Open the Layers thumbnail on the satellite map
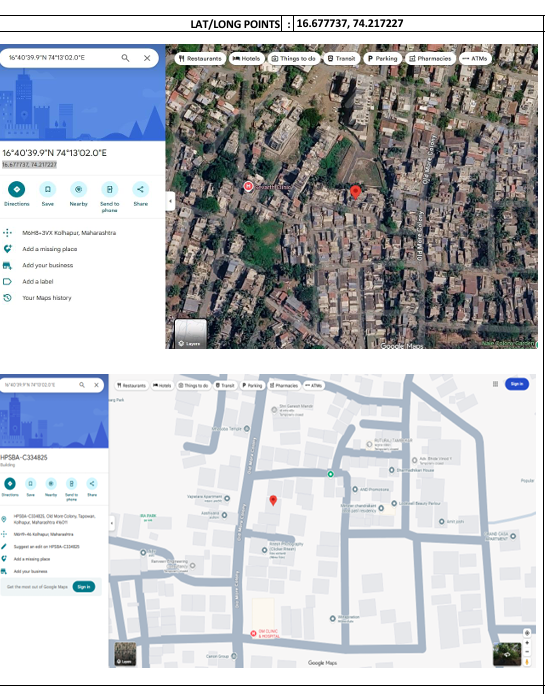This screenshot has width=560, height=694. pos(191,333)
